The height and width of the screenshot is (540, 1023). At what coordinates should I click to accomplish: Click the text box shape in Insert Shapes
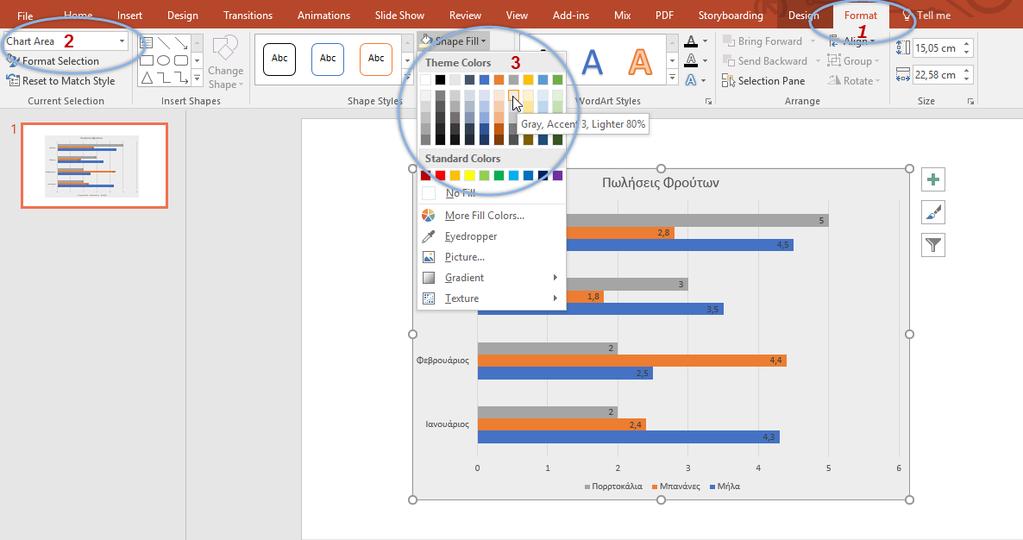[147, 43]
